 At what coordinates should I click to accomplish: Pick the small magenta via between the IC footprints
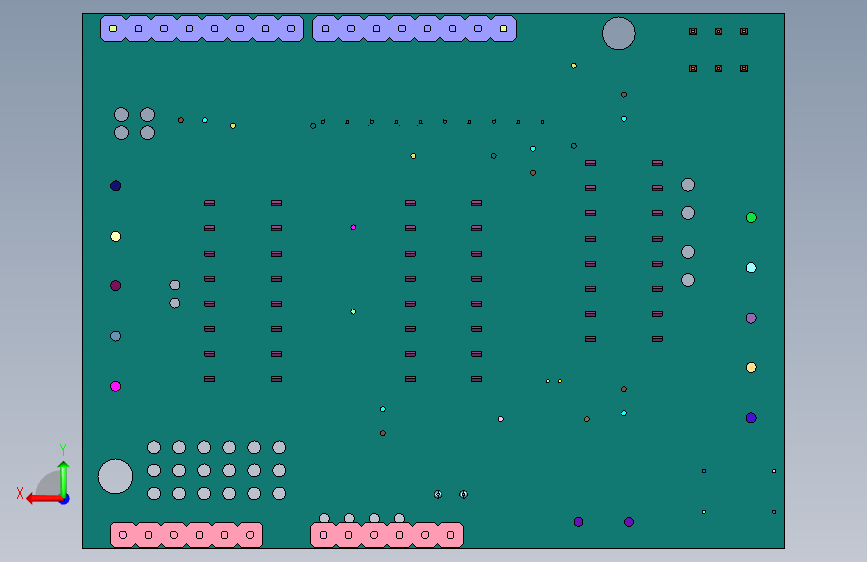click(x=353, y=227)
